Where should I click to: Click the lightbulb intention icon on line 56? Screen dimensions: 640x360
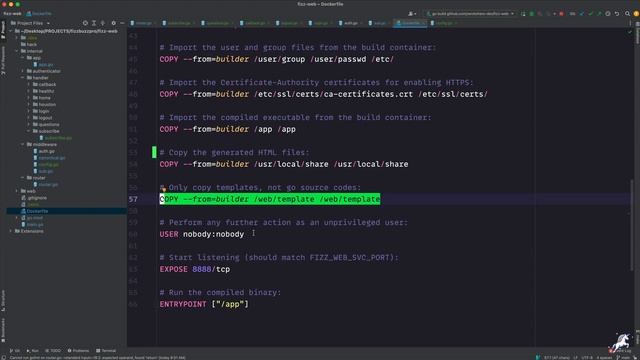coord(163,188)
